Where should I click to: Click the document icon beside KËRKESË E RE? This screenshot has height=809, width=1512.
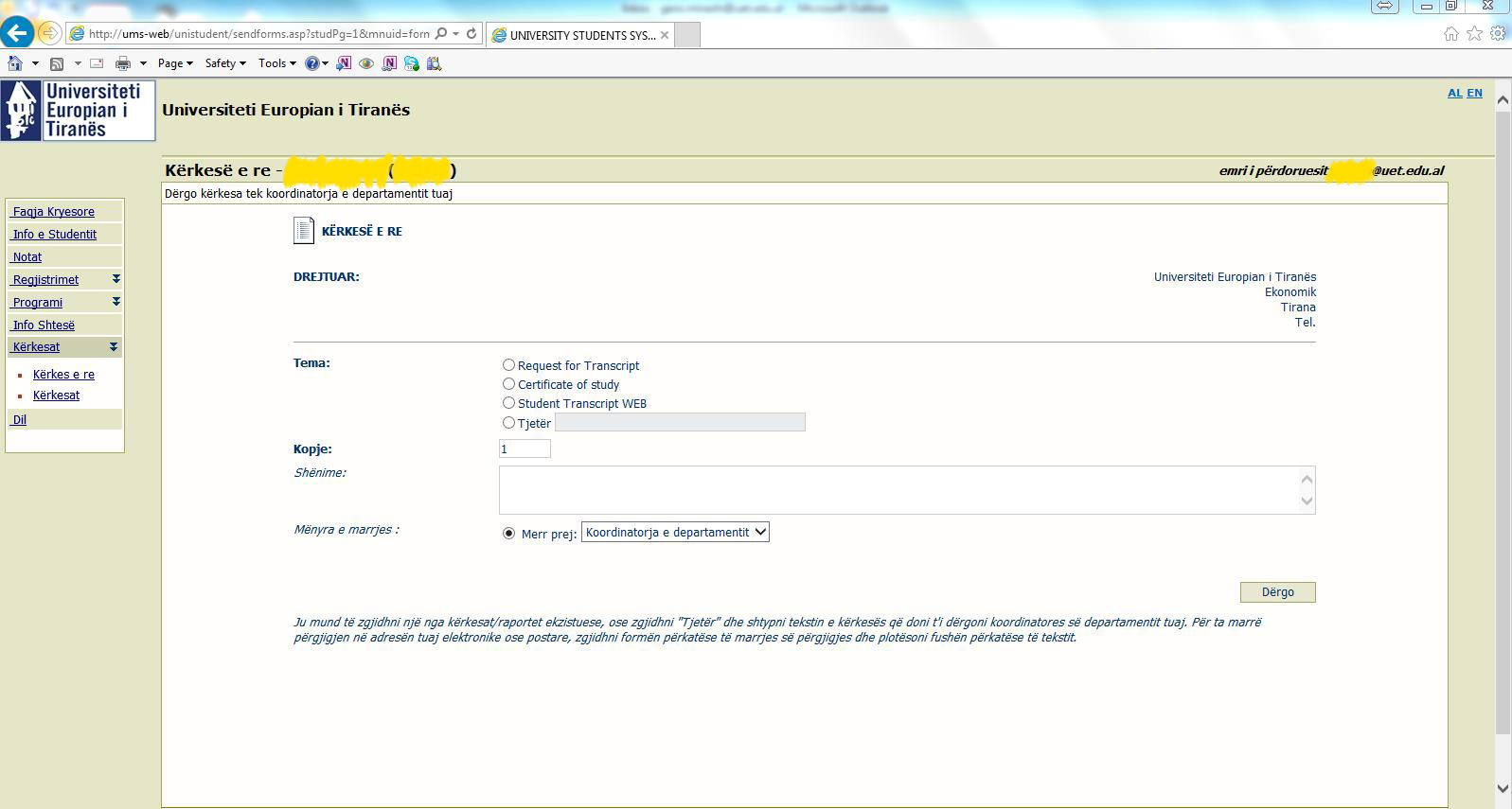(304, 231)
